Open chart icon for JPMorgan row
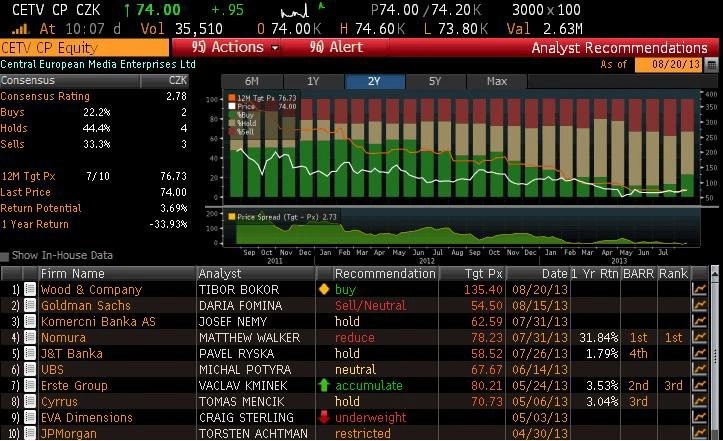The width and height of the screenshot is (723, 441). [x=699, y=433]
